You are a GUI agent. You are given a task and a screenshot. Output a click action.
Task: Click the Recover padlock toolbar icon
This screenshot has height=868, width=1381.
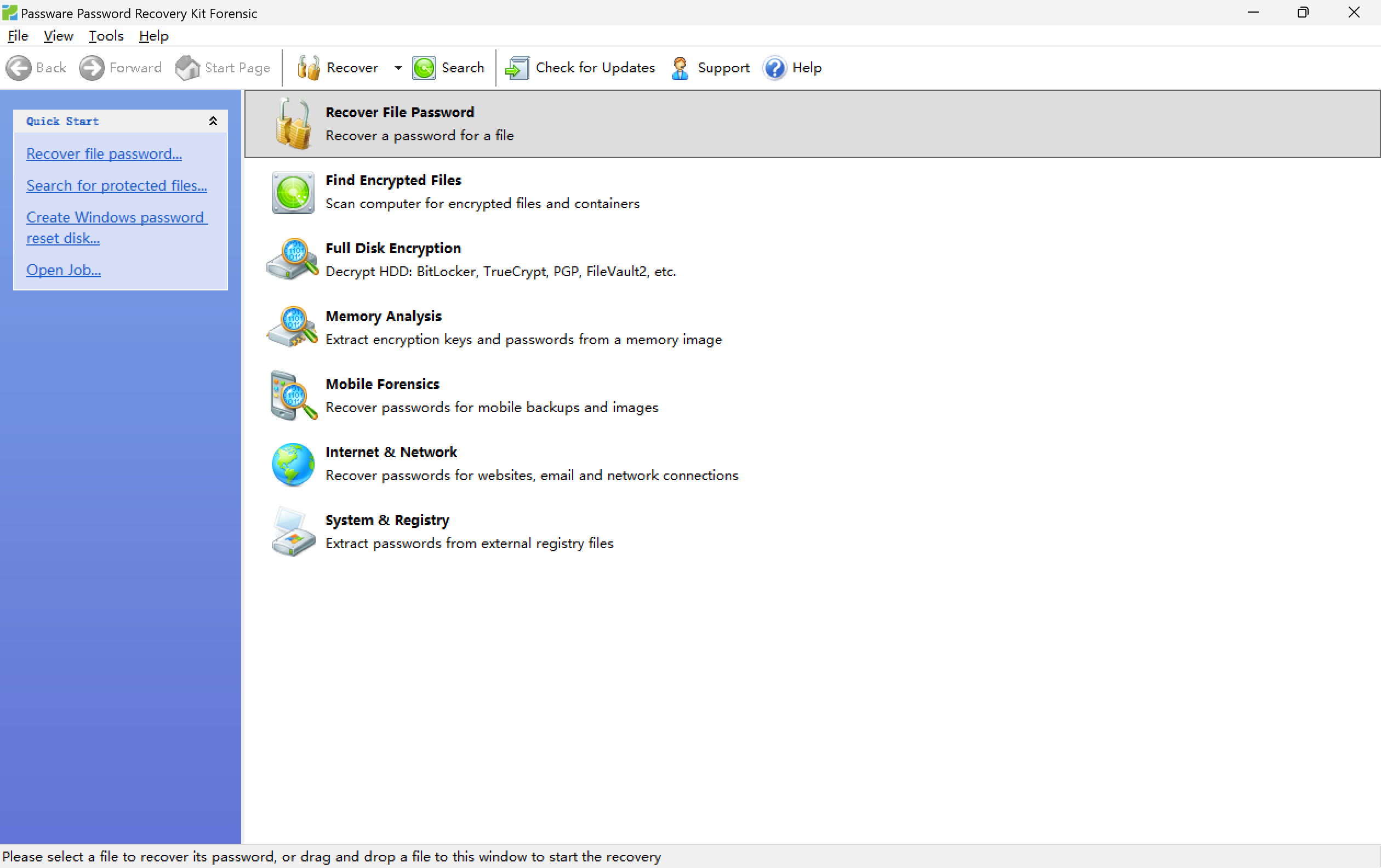[308, 67]
